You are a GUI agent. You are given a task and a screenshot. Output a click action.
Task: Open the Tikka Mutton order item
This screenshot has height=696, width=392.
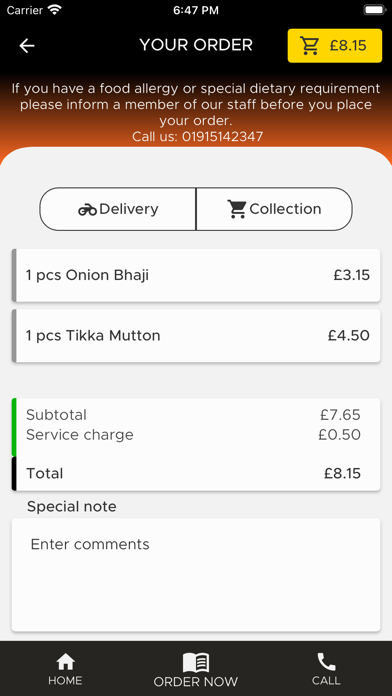pyautogui.click(x=196, y=336)
